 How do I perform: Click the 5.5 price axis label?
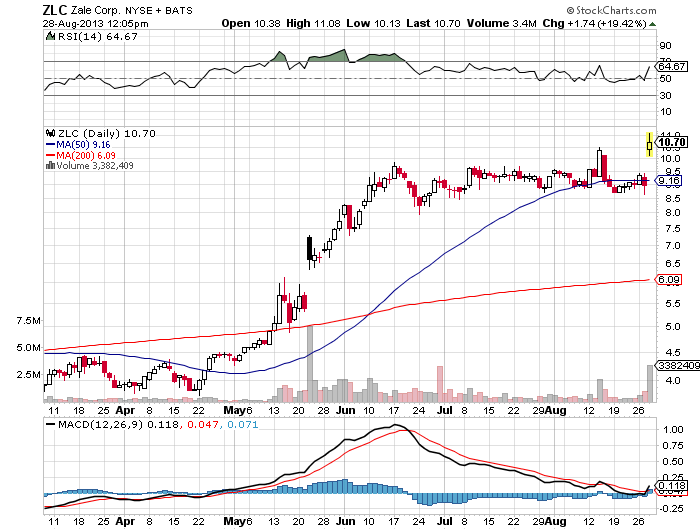pos(672,304)
